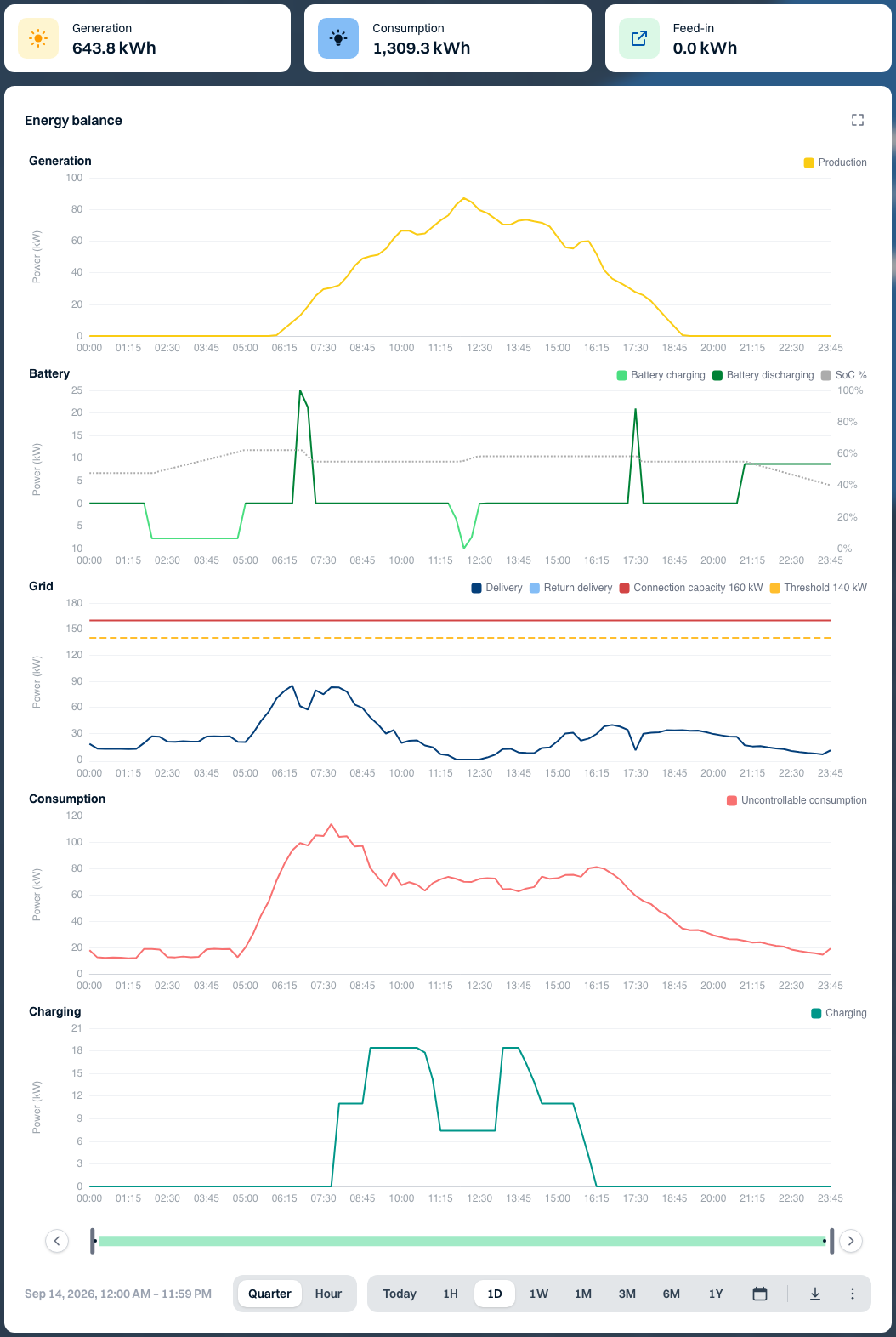Click the Charging chart title

pos(55,1011)
